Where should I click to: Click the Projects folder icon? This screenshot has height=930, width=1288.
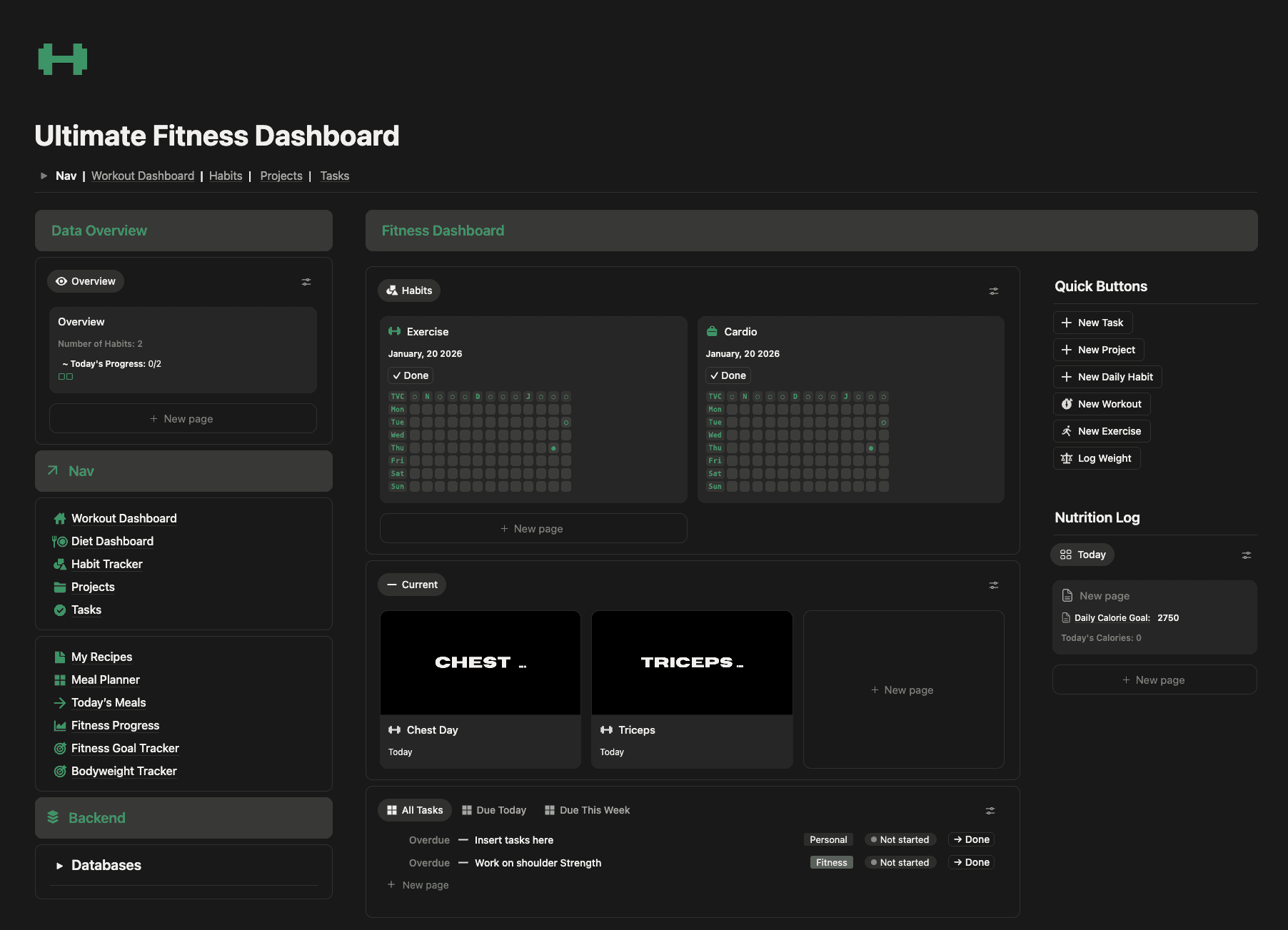pos(60,587)
